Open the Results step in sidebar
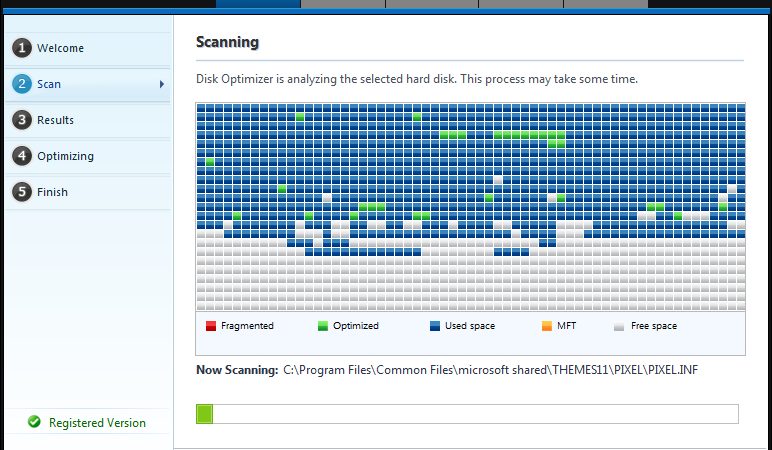The width and height of the screenshot is (772, 450). click(55, 120)
